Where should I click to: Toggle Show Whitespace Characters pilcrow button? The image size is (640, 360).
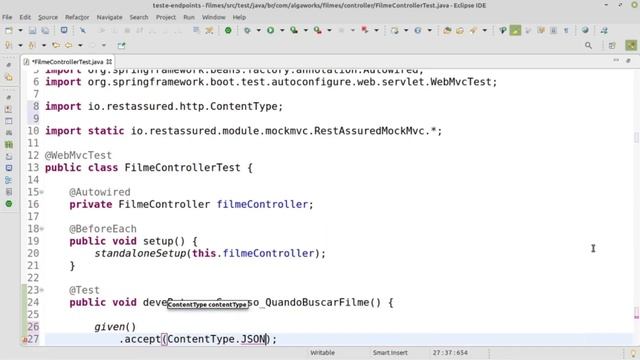[566, 30]
